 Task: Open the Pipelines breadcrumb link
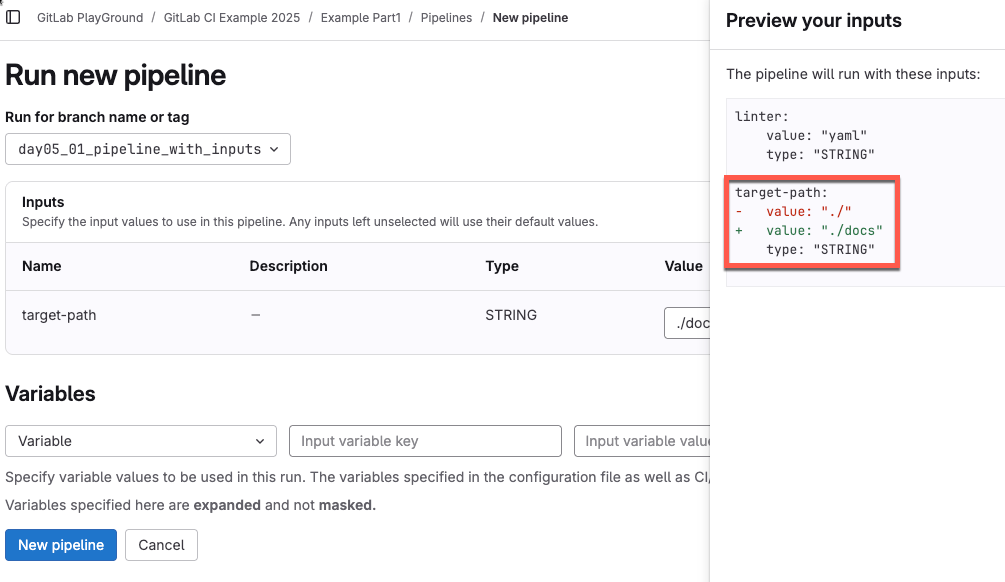pyautogui.click(x=446, y=18)
